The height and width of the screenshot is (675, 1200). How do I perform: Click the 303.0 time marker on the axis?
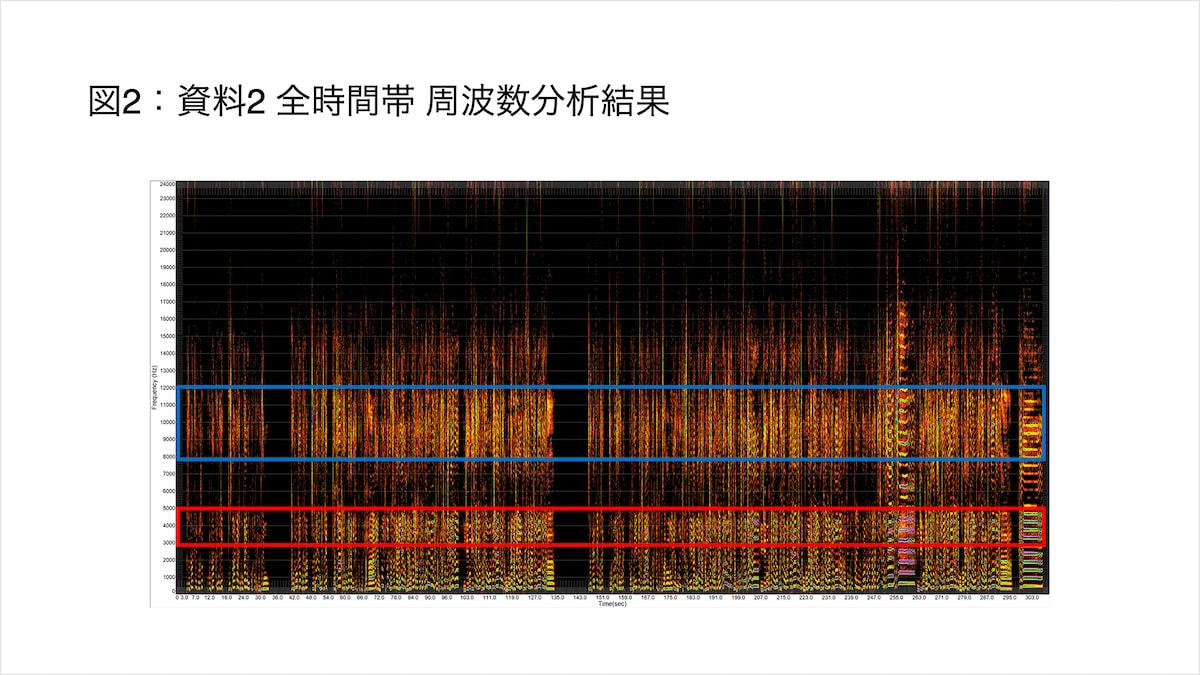click(1033, 598)
